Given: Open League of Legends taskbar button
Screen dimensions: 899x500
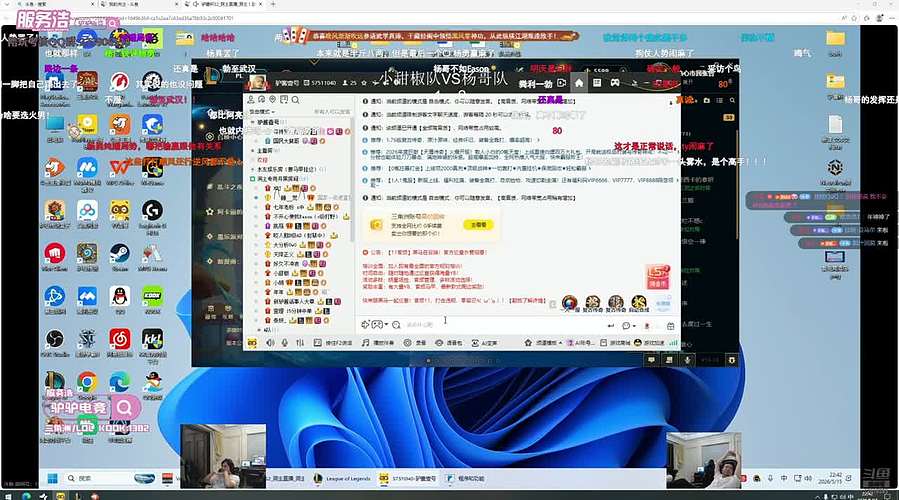Looking at the screenshot, I should 343,478.
